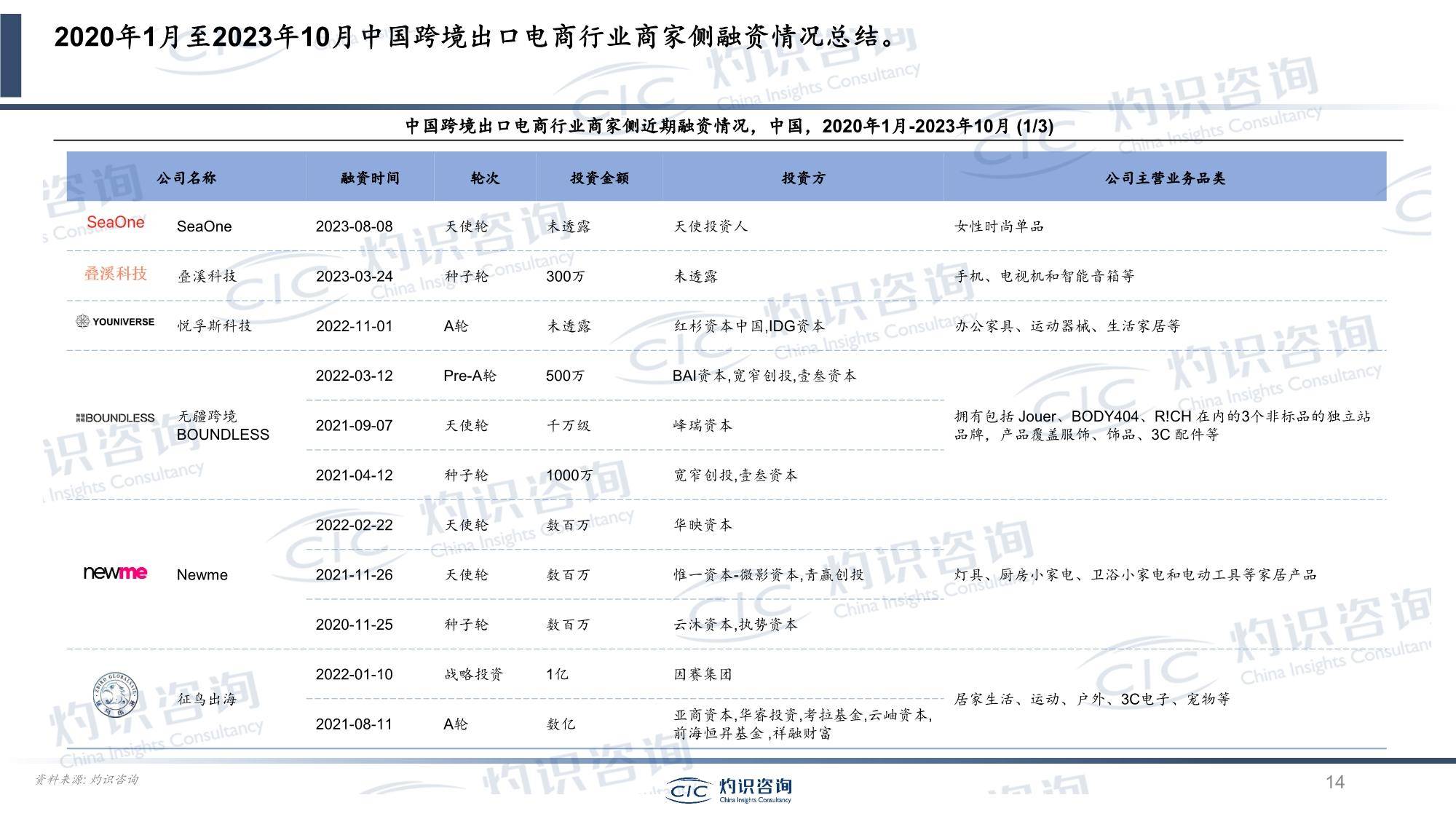
Task: Select date 2022-02-22
Action: [354, 525]
